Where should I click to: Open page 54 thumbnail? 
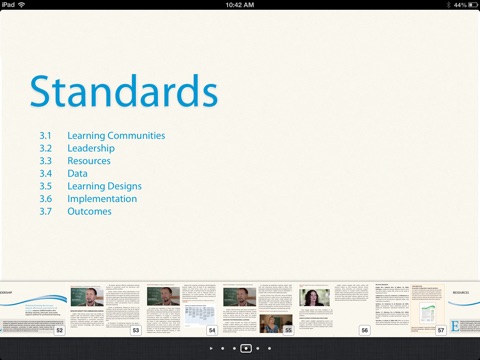[x=182, y=310]
